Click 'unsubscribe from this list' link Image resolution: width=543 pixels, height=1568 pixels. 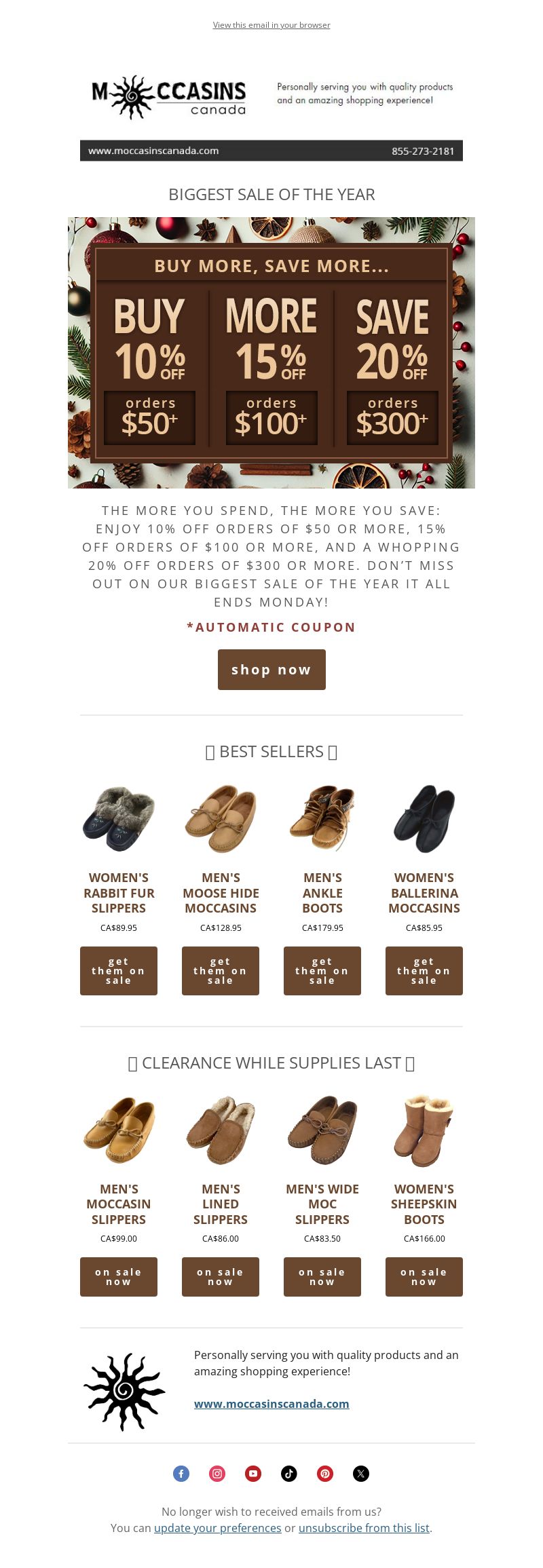point(364,1527)
